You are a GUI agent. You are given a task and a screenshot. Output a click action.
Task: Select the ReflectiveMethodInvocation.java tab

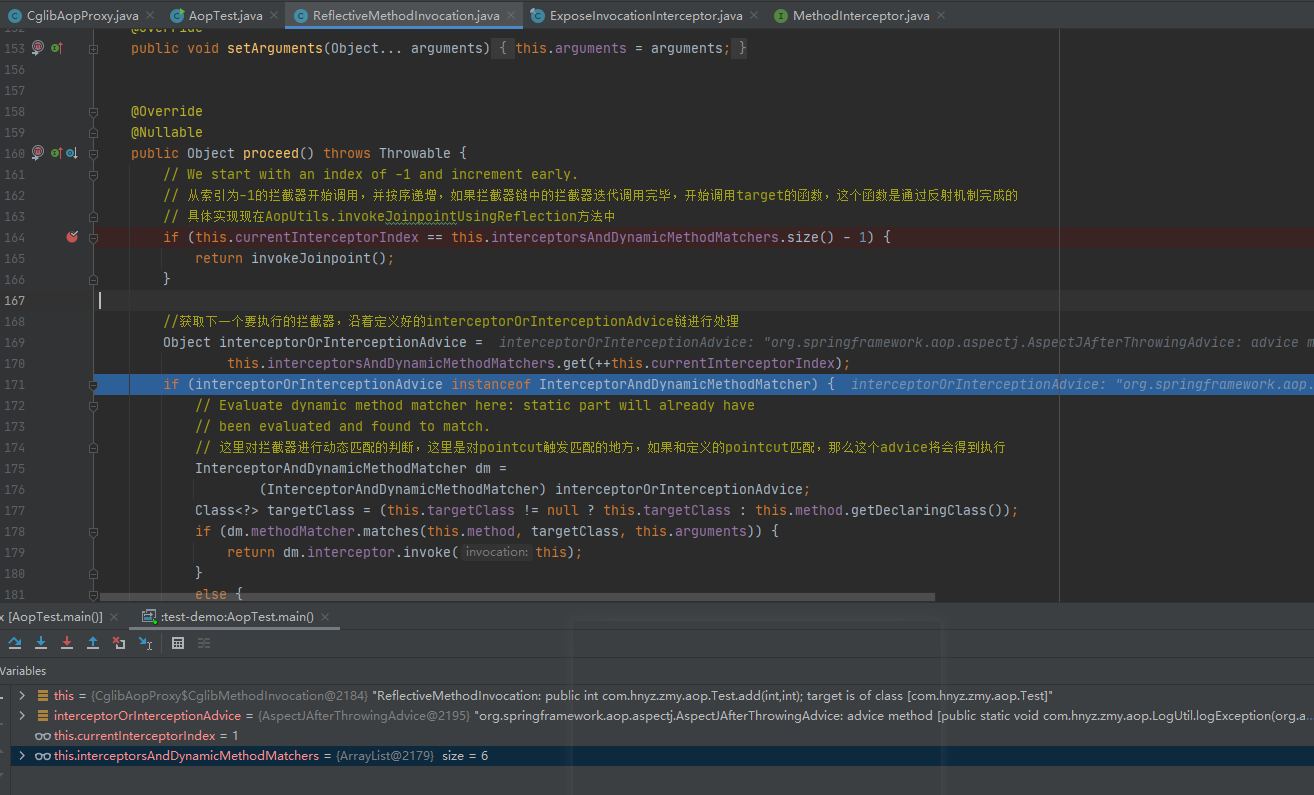405,16
